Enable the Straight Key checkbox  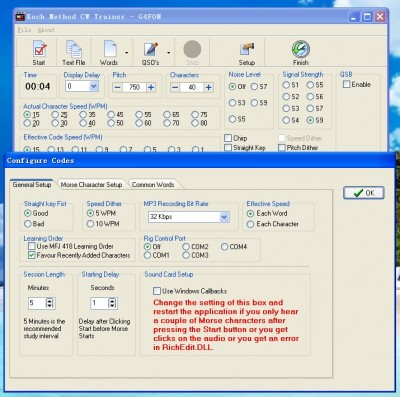(x=228, y=147)
